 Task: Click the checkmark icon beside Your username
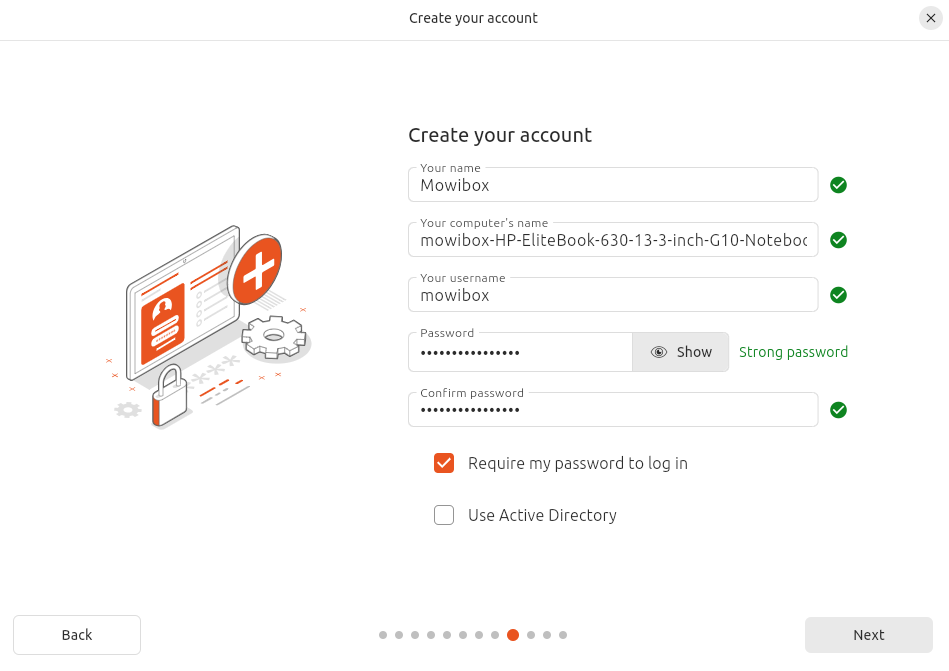tap(838, 295)
